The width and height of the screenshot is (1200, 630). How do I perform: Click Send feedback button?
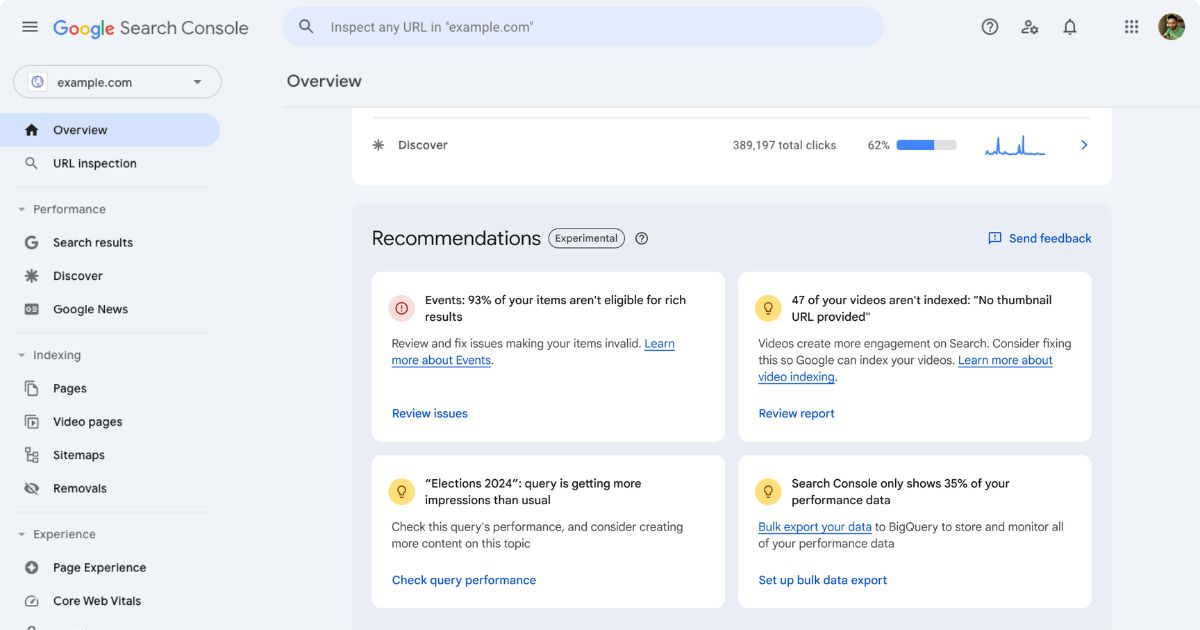click(x=1040, y=238)
